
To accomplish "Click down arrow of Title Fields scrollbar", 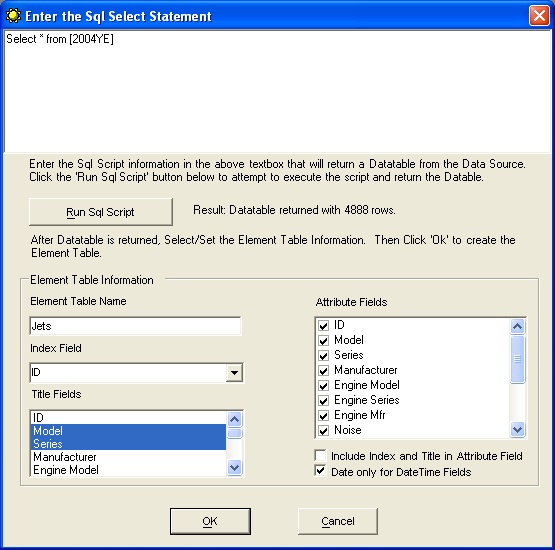I will (235, 468).
